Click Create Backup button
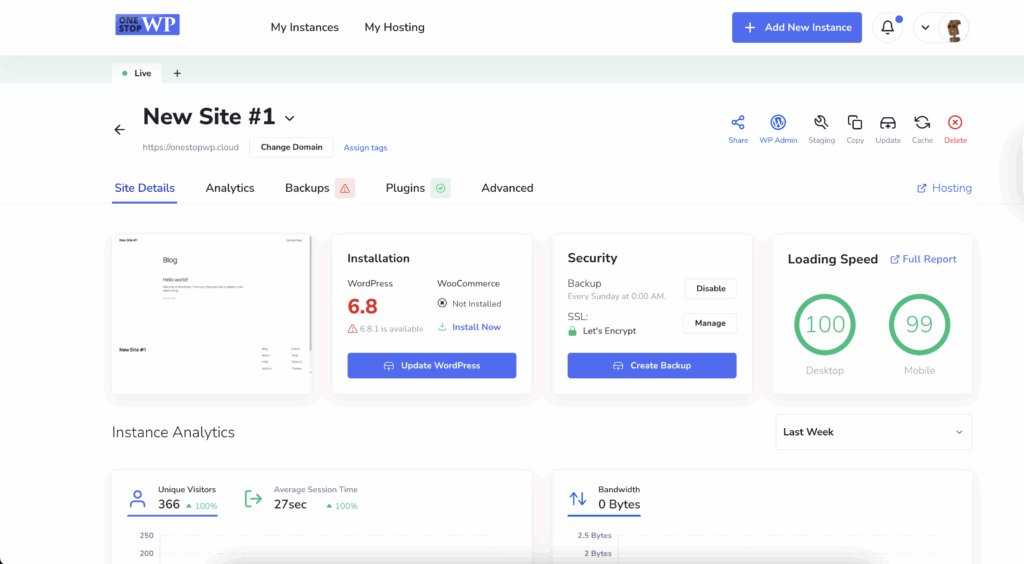This screenshot has width=1024, height=564. [x=652, y=366]
